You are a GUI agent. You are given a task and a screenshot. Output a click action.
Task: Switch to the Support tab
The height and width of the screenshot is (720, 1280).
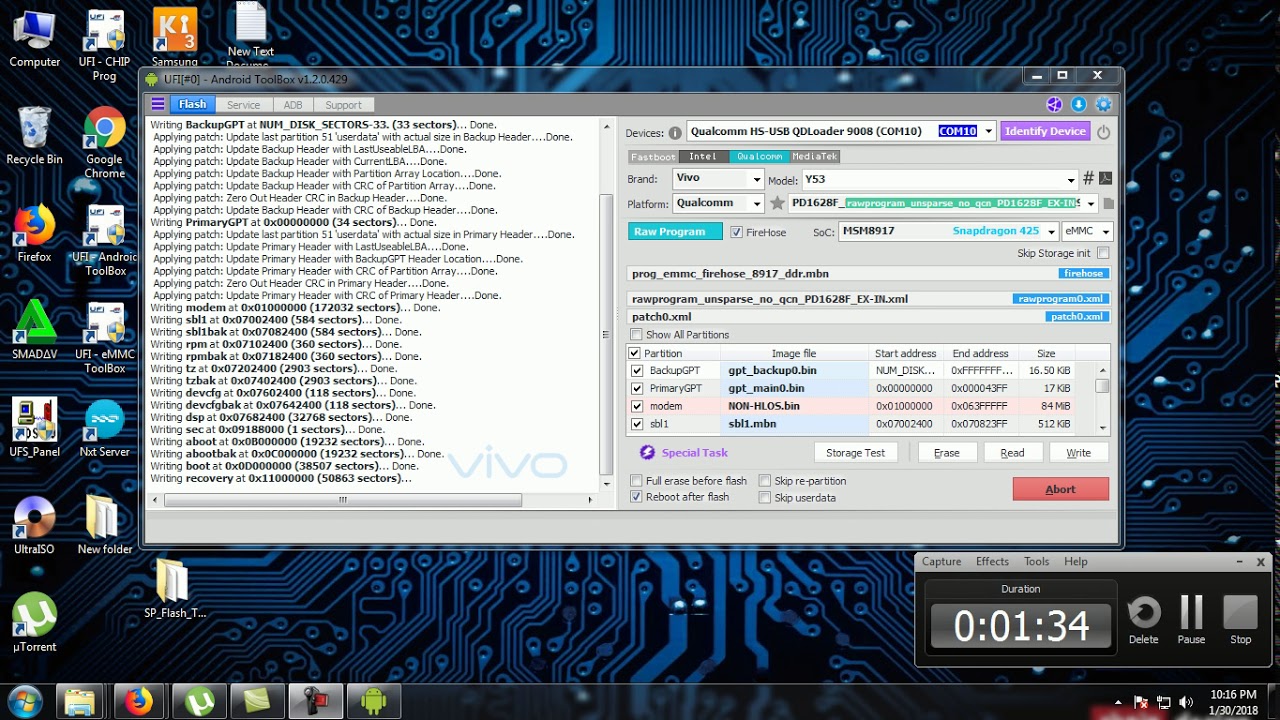click(344, 104)
